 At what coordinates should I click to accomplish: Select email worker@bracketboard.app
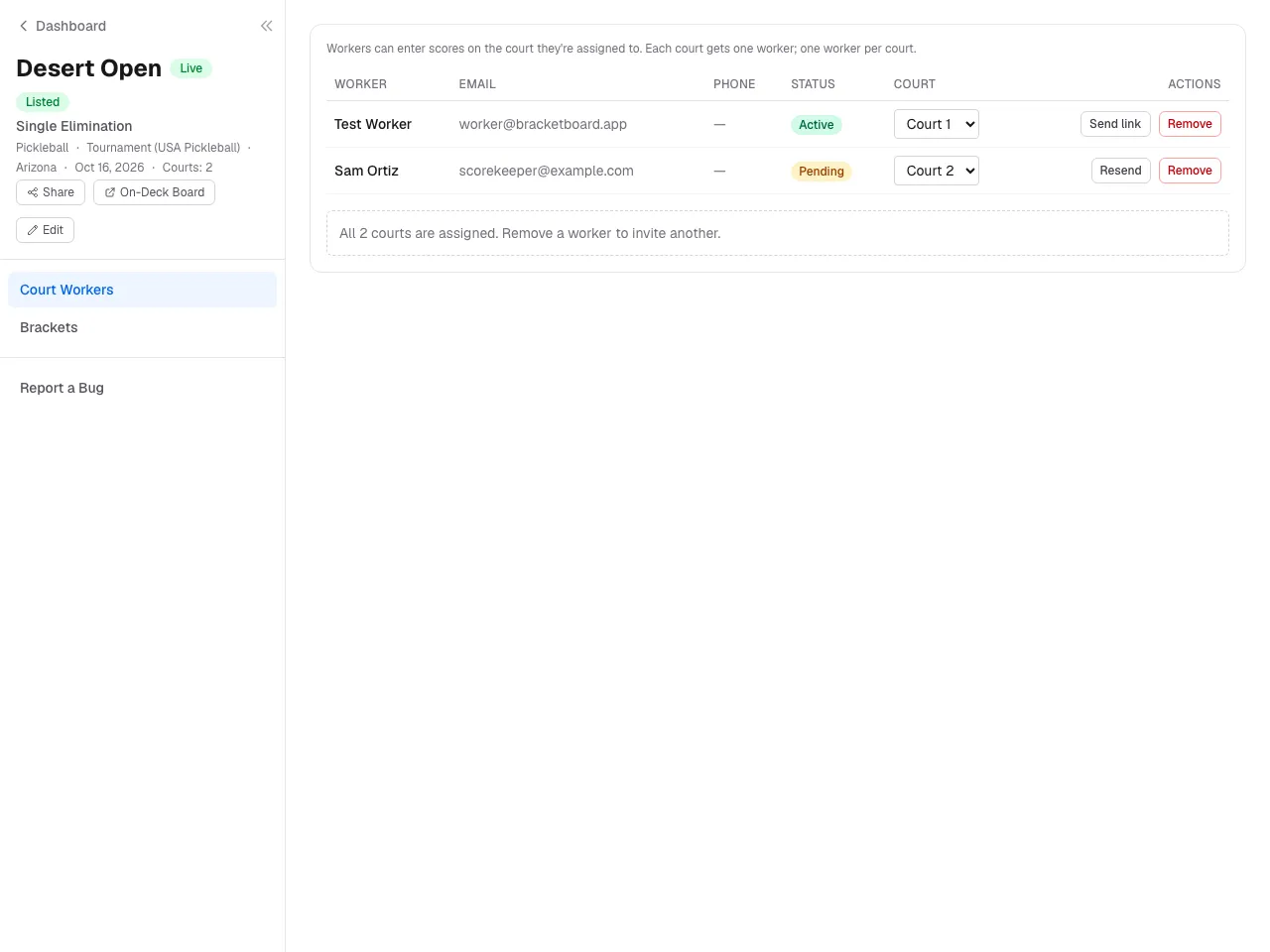click(543, 124)
